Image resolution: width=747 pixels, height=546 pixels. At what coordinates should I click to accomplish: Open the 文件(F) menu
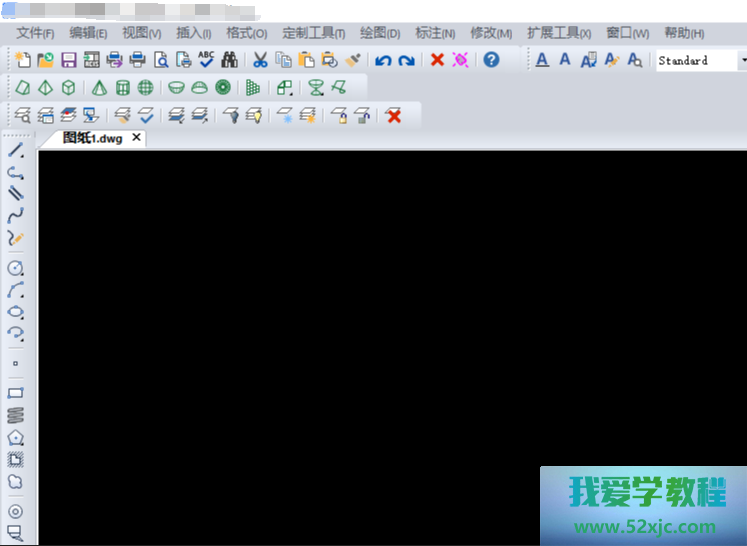35,33
